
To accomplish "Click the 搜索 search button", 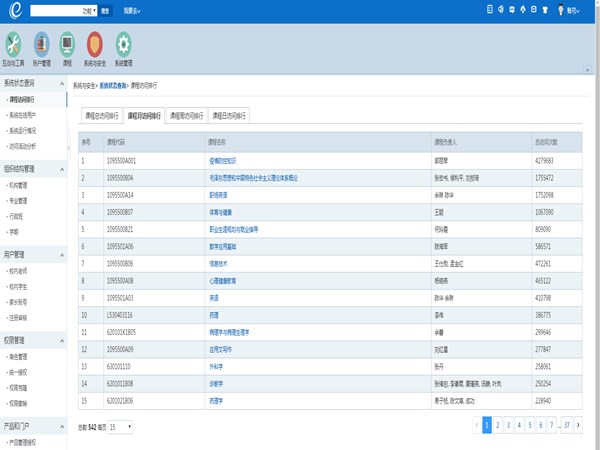I will [106, 11].
